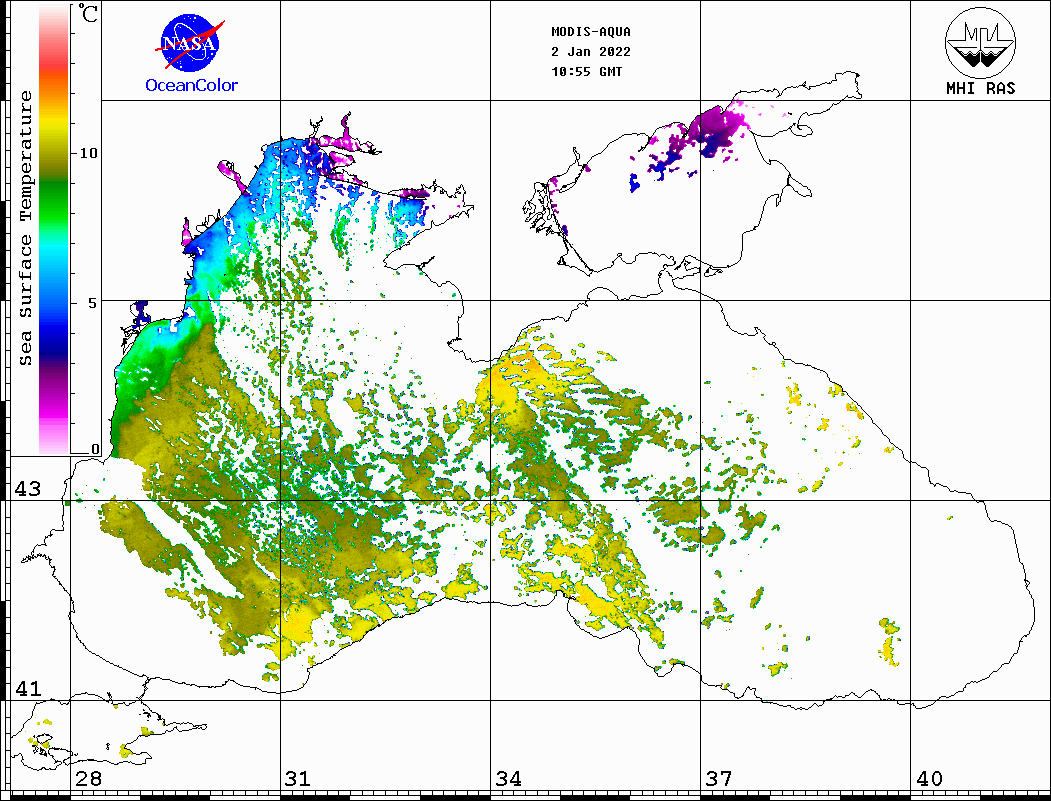Click the Sea Surface Temperature legend title

[x=25, y=228]
